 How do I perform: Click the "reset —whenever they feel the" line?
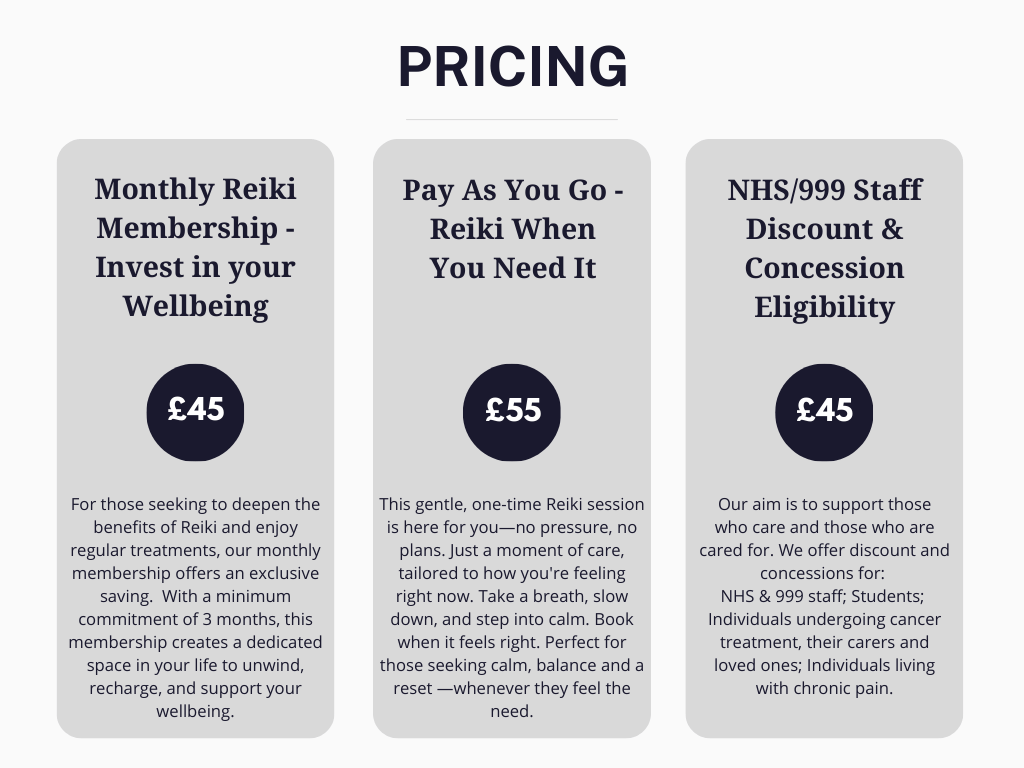point(512,688)
